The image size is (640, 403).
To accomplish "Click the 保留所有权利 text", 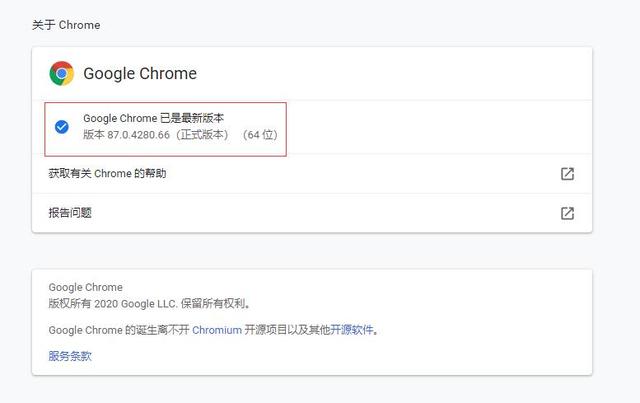I will (x=211, y=304).
